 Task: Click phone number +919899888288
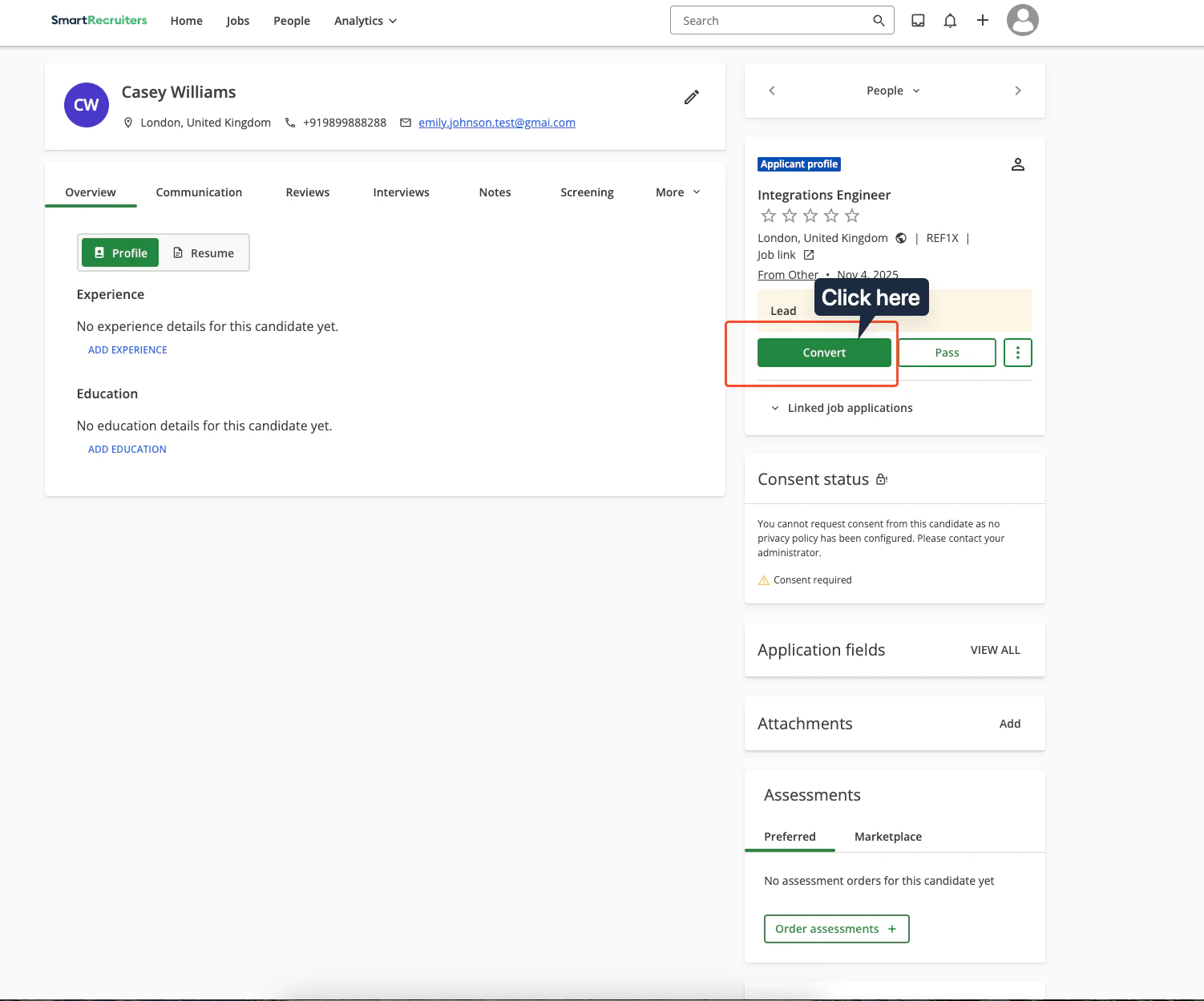(x=345, y=123)
